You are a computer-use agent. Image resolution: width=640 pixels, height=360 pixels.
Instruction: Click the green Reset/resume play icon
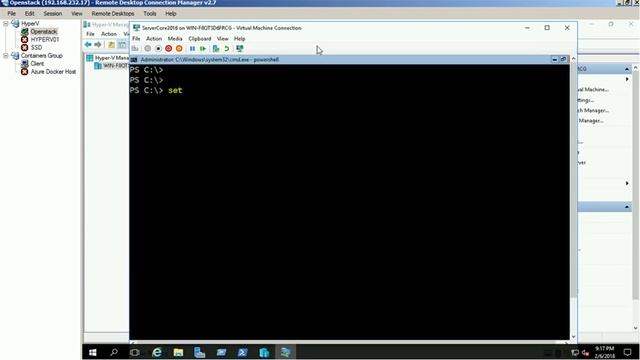[x=203, y=49]
